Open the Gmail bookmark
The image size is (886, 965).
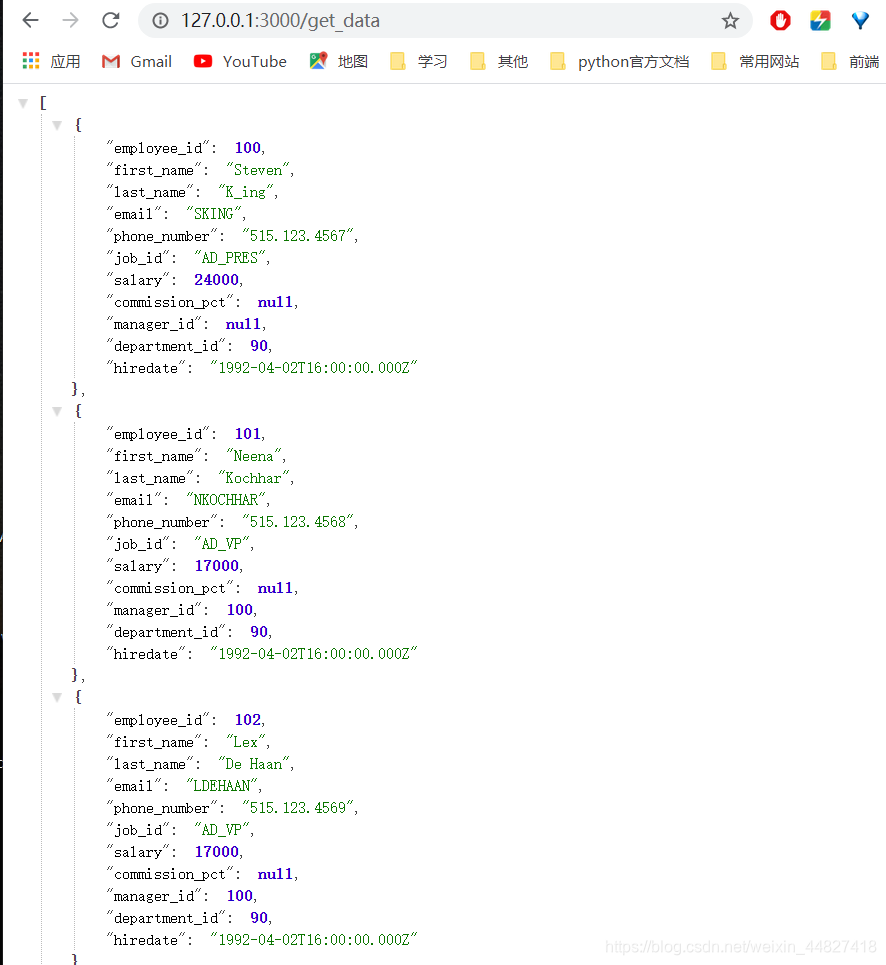click(137, 62)
